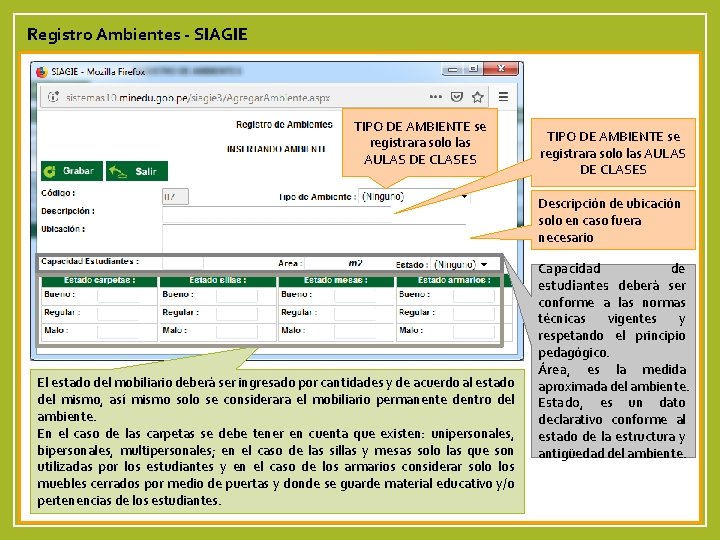720x540 pixels.
Task: Click Malo field under Estado mesas
Action: click(355, 332)
